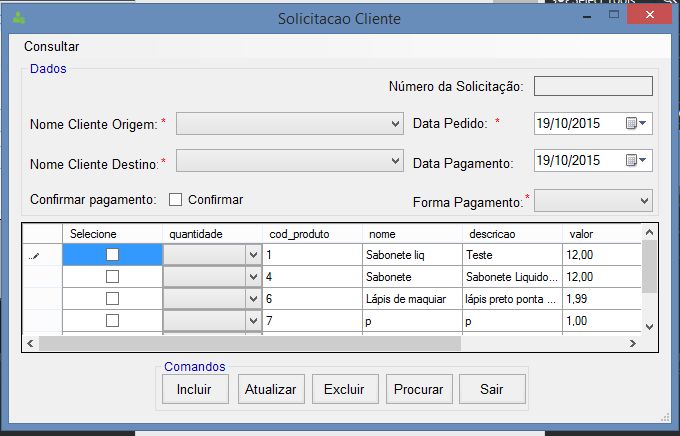
Task: Select the 1,99 valor cell
Action: (x=602, y=298)
